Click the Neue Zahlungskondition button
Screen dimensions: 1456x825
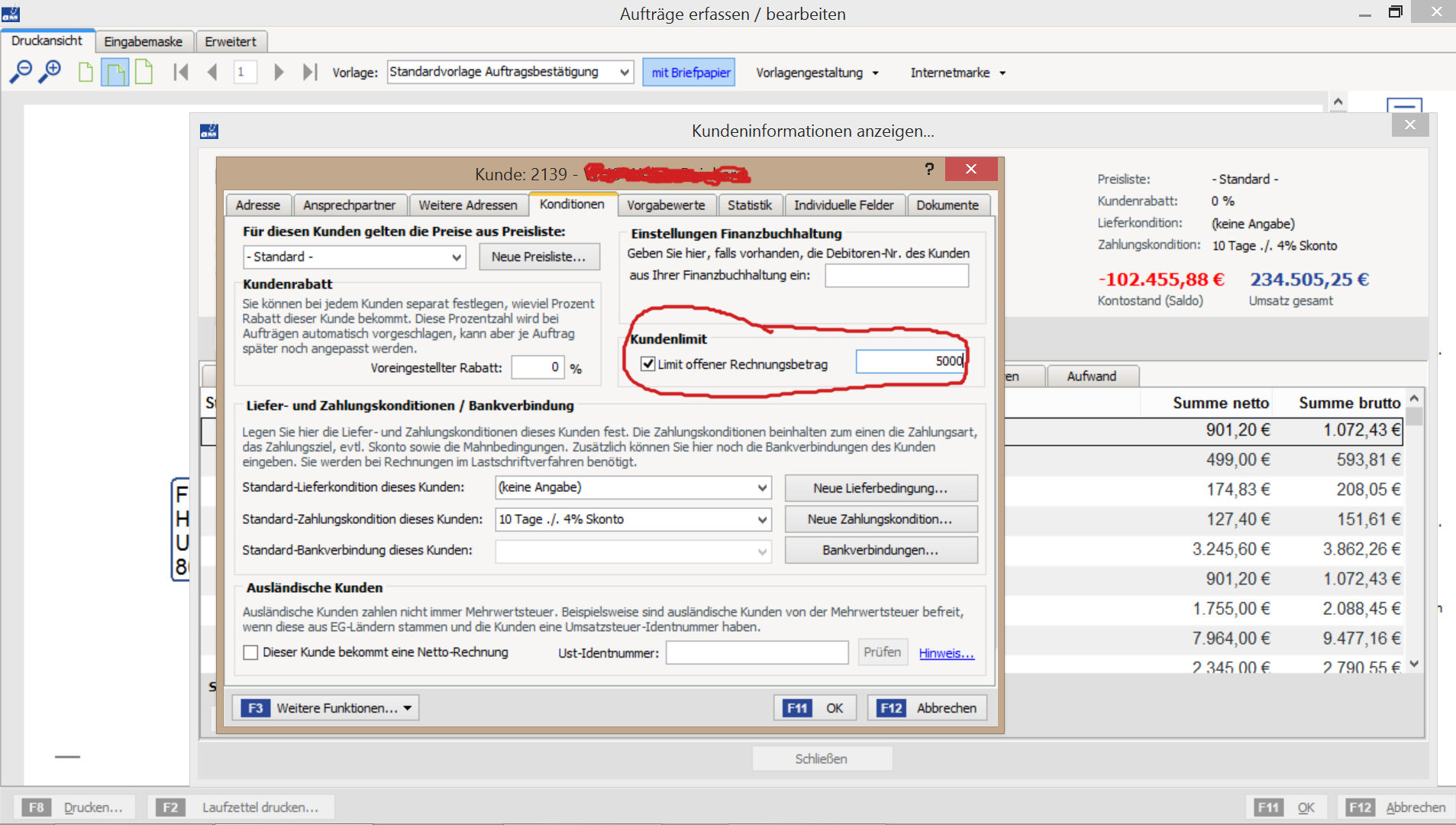click(x=880, y=519)
